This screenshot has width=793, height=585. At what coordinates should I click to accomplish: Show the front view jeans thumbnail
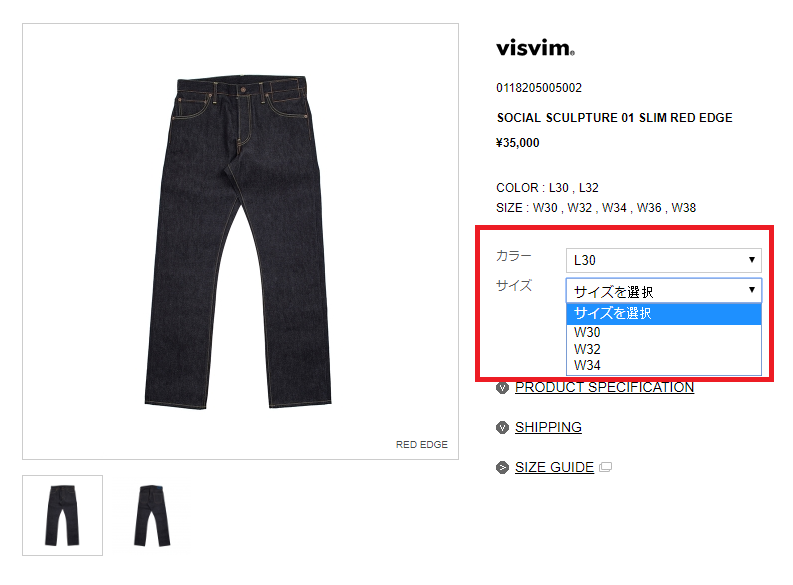click(62, 515)
